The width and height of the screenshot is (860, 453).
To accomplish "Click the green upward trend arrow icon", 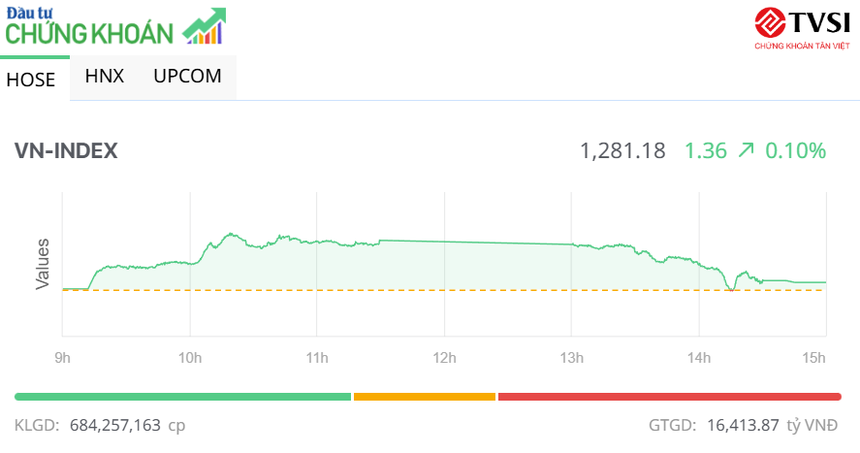I will 745,151.
